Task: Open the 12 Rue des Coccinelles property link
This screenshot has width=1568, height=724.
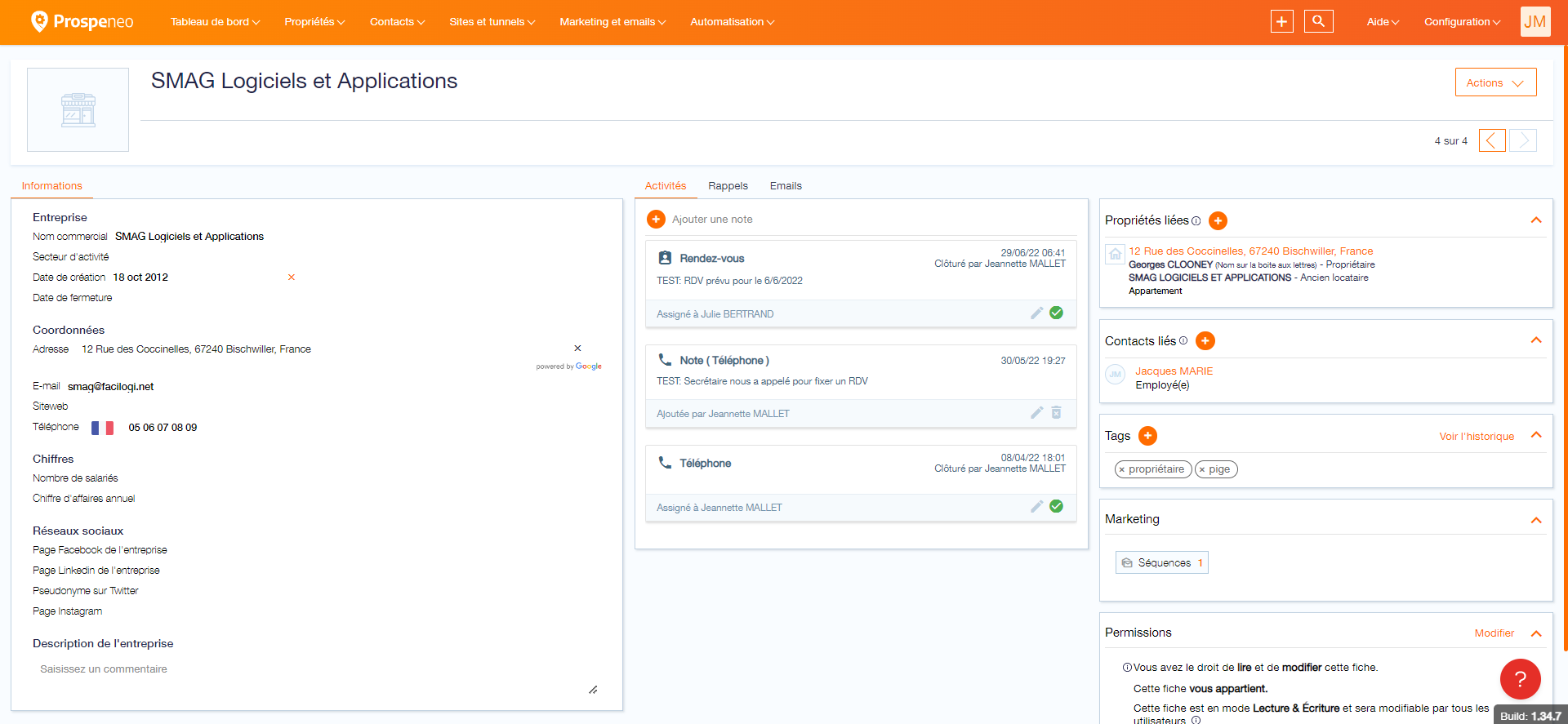Action: (1250, 251)
